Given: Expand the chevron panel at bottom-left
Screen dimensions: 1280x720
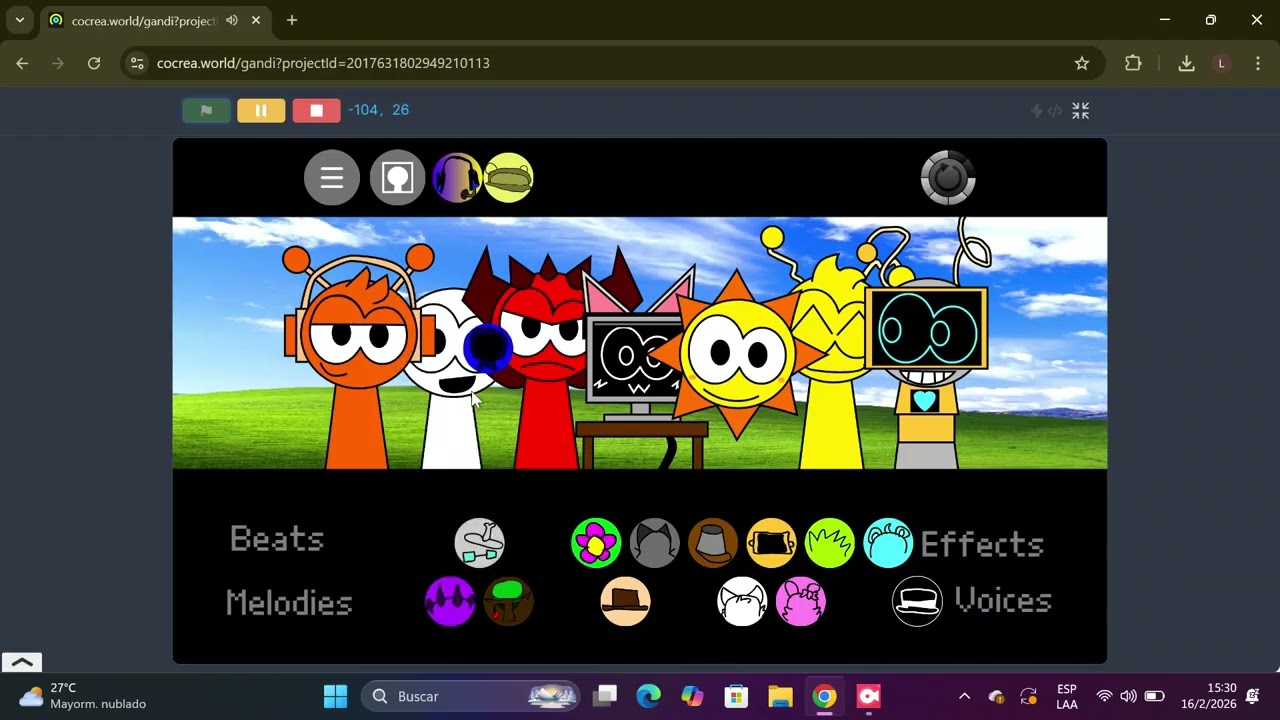Looking at the screenshot, I should pos(22,662).
